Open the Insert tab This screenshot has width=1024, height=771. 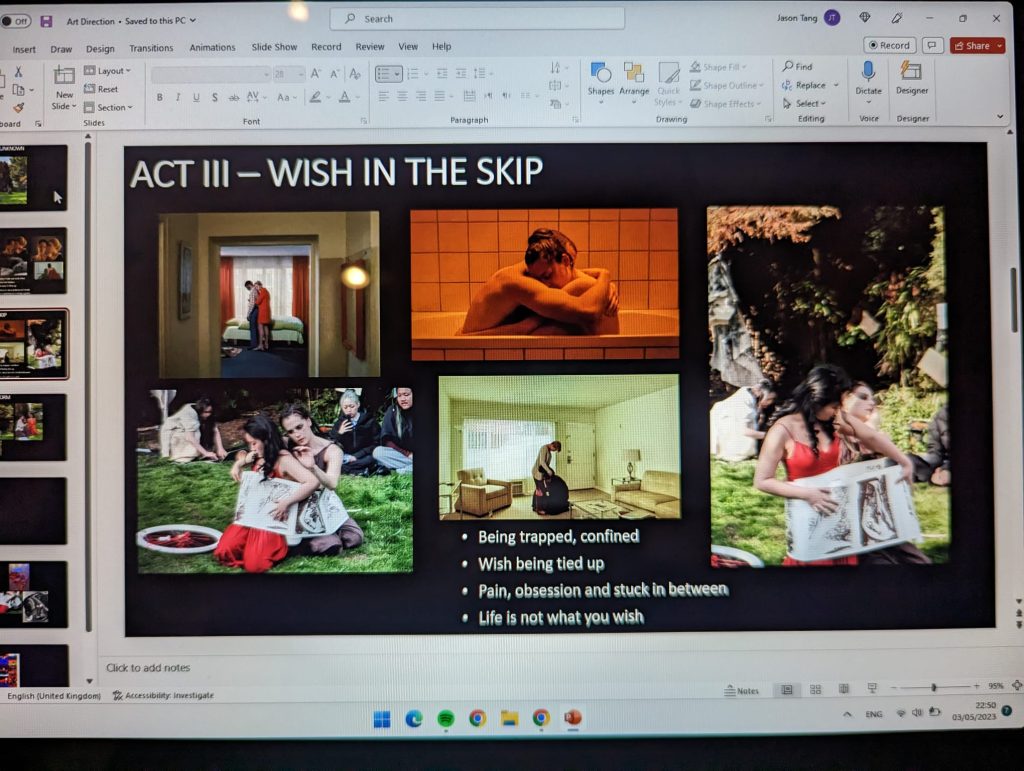[x=24, y=50]
